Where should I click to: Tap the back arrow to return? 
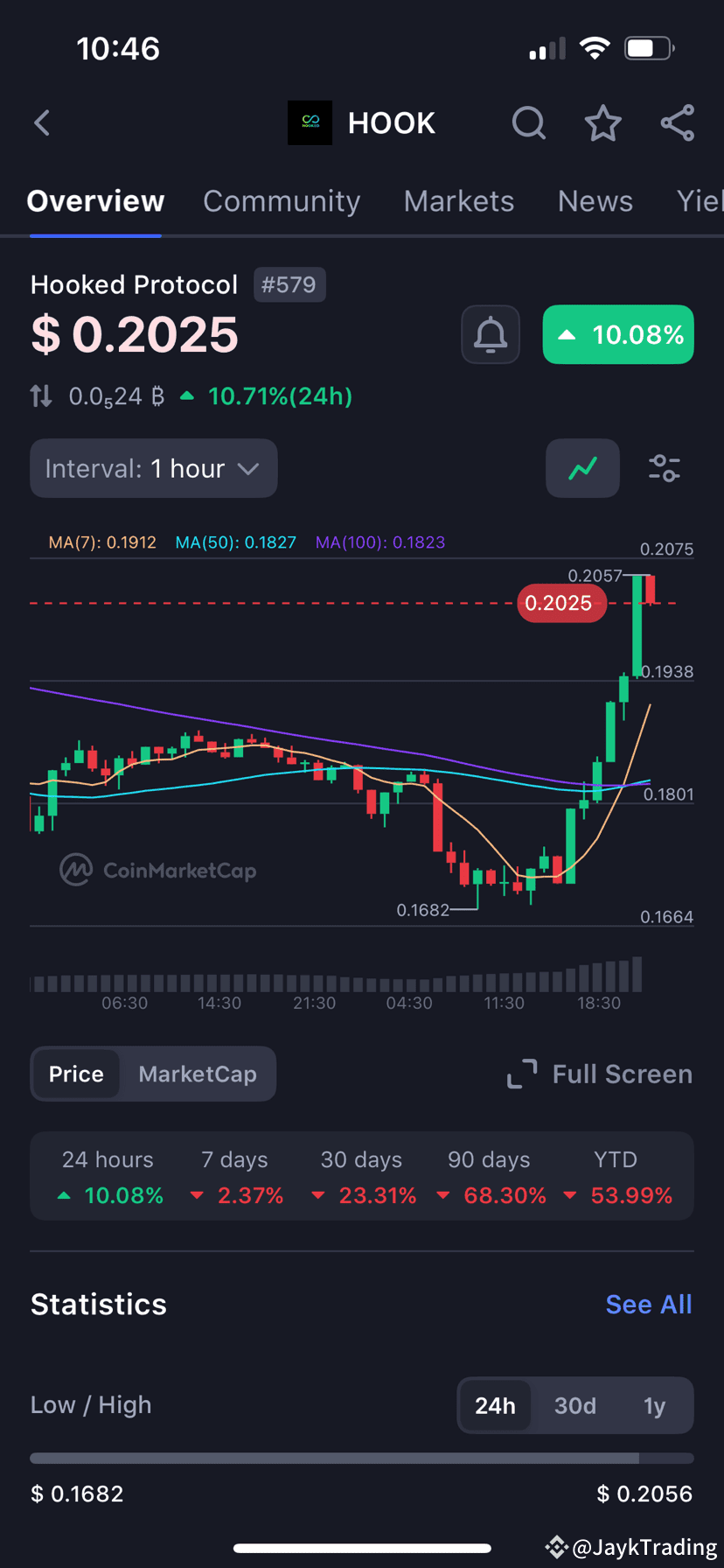pos(41,122)
